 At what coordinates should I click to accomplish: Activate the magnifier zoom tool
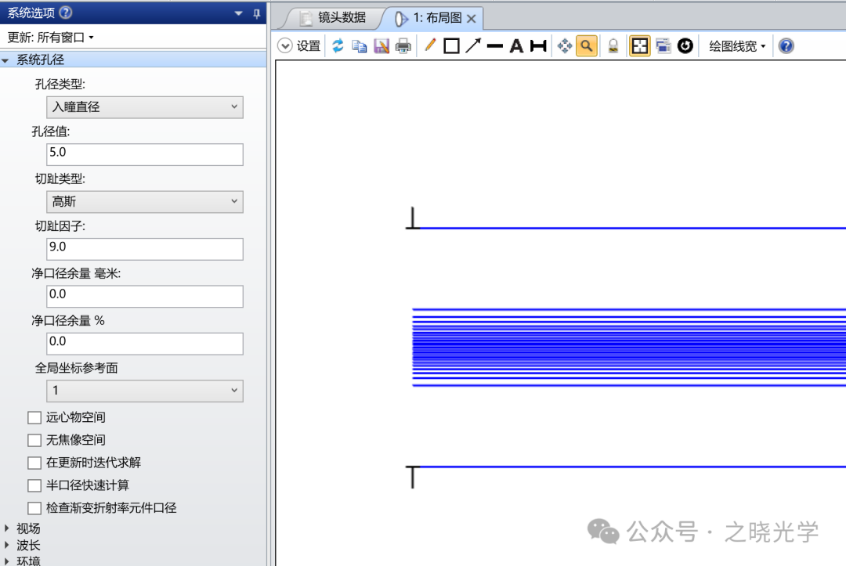pyautogui.click(x=587, y=46)
